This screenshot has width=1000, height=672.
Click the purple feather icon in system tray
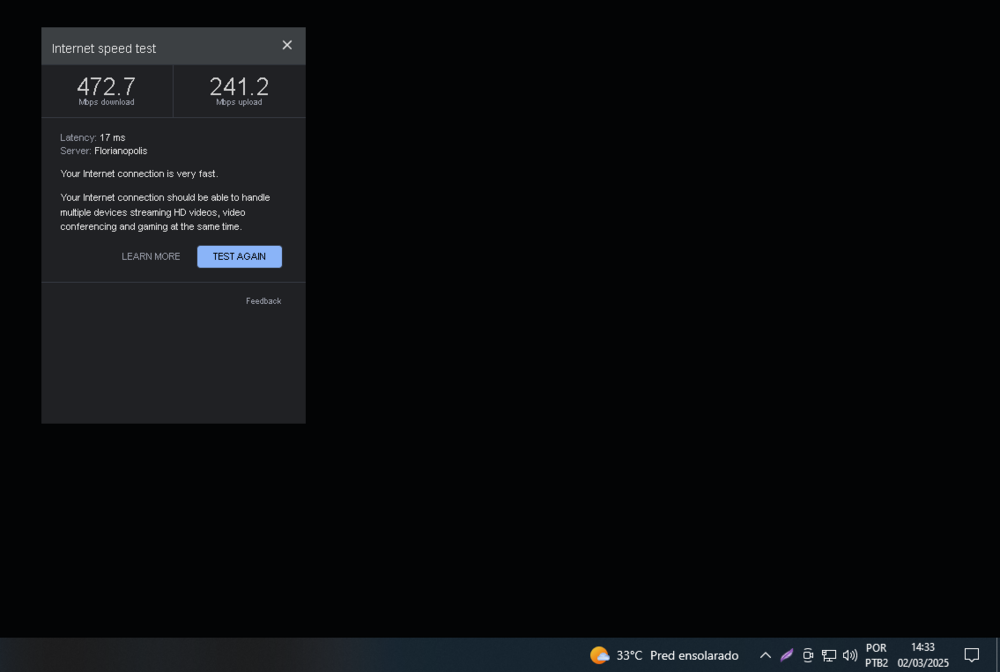(786, 655)
